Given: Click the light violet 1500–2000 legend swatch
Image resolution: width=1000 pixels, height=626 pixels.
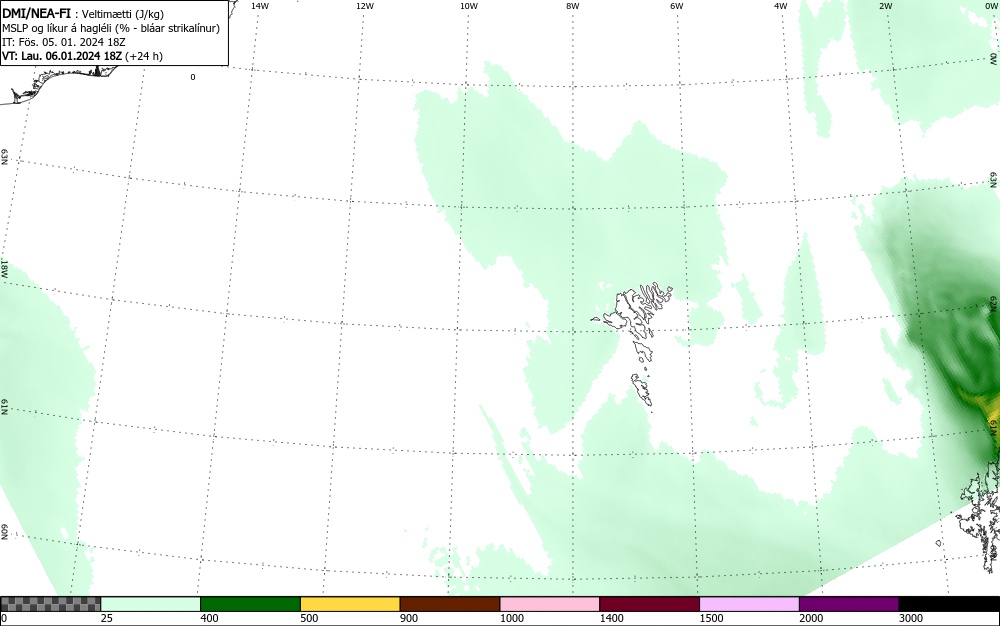Looking at the screenshot, I should click(749, 604).
